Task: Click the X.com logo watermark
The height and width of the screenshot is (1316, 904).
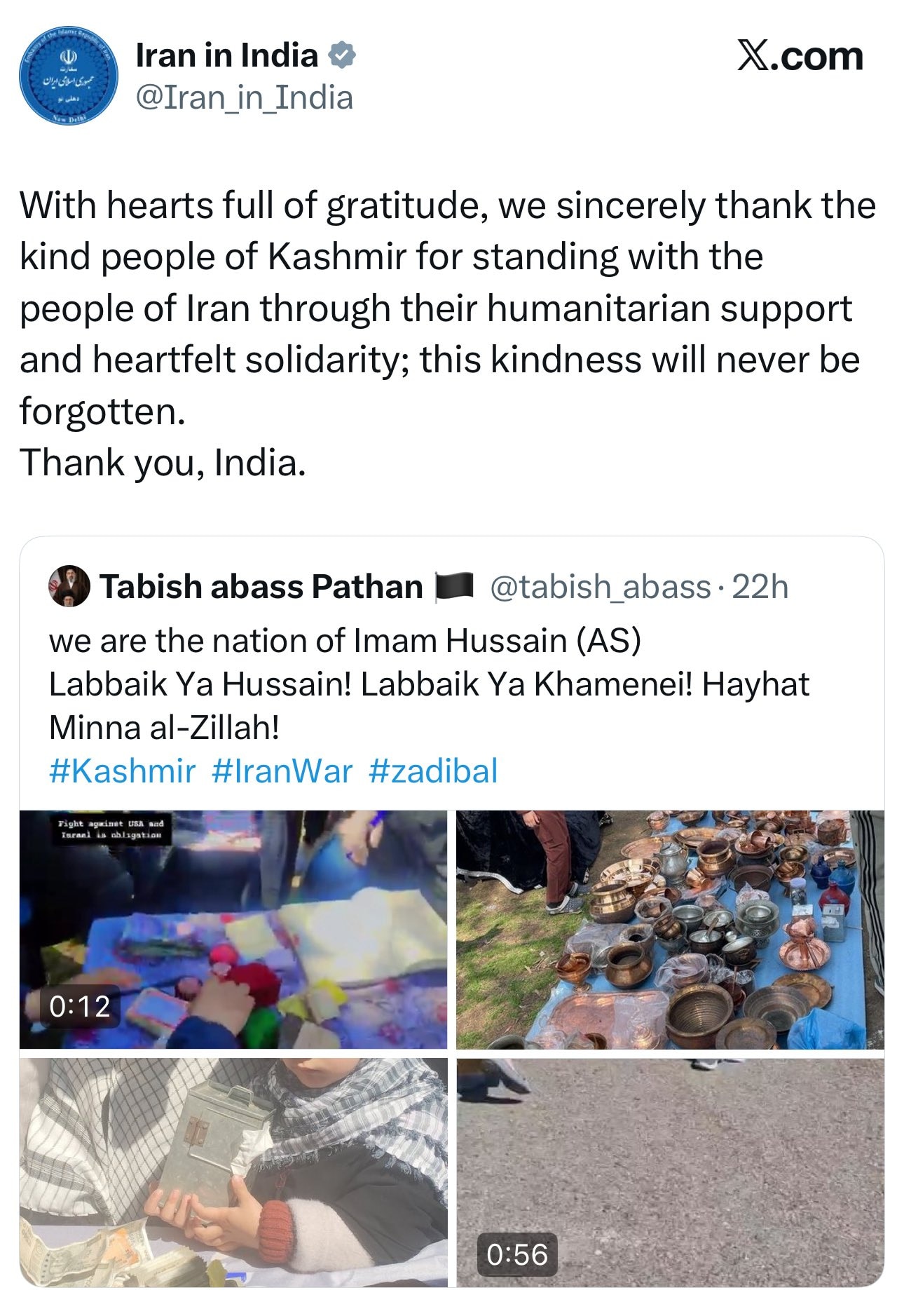Action: [x=800, y=55]
